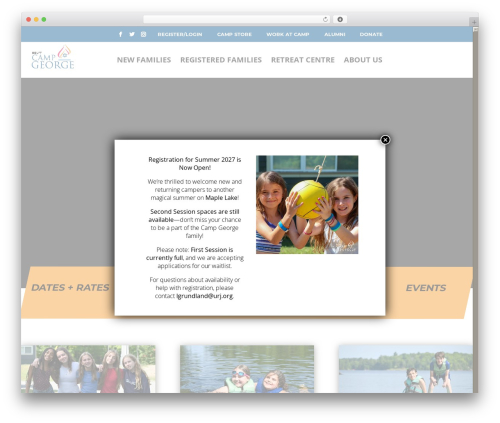Viewport: 500px width, 423px height.
Task: Add a new browser tab
Action: [x=474, y=22]
